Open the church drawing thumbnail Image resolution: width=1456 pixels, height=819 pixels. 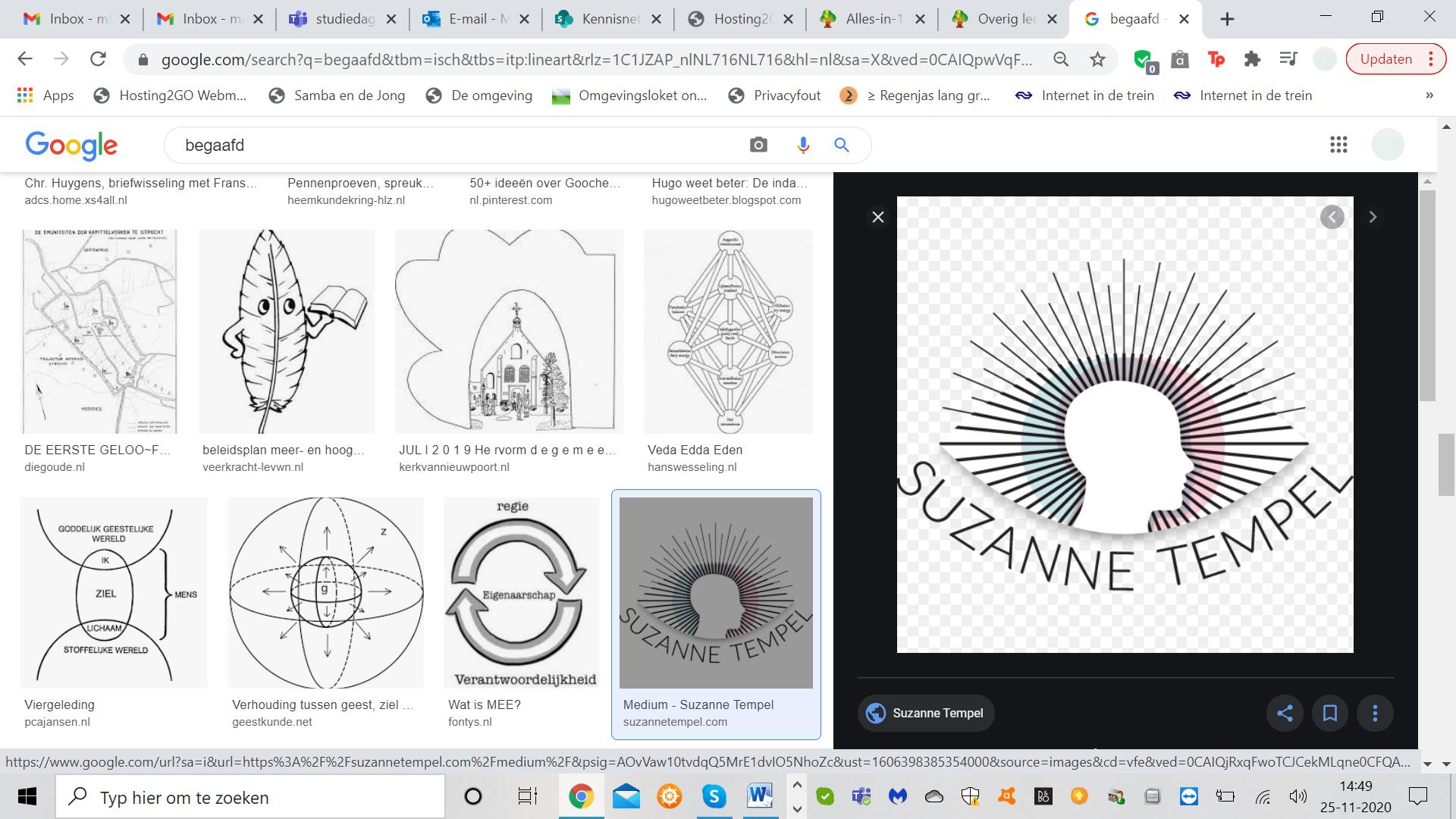[x=509, y=332]
